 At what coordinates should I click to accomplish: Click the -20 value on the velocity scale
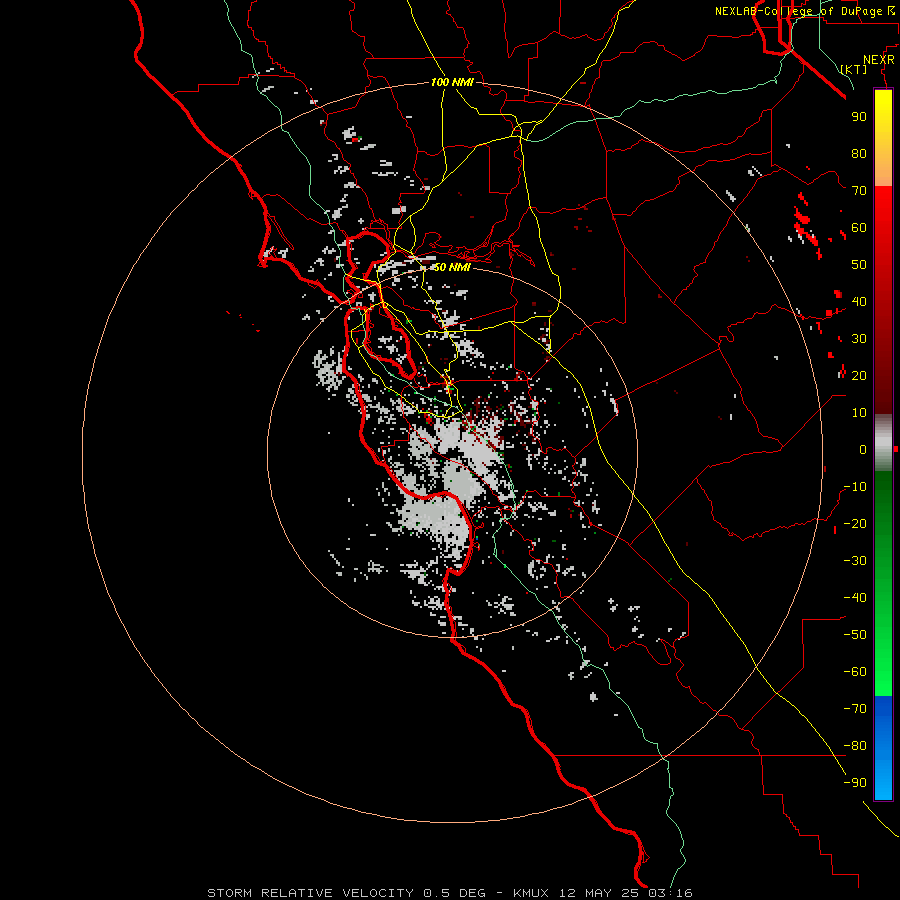855,523
